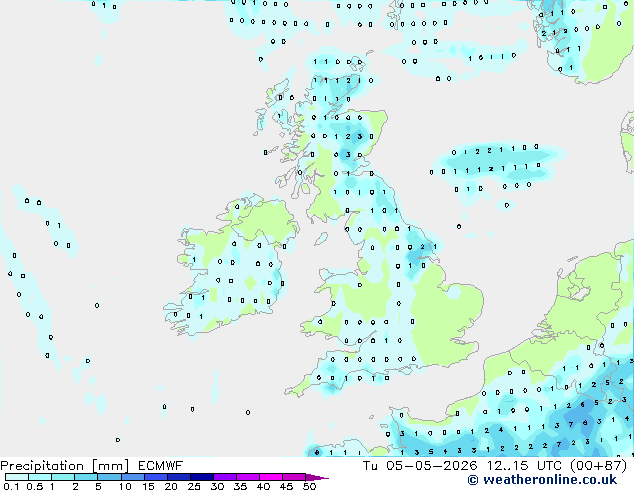634x490 pixels.
Task: Click the "(00+87)" forecast offset text
Action: tap(598, 466)
